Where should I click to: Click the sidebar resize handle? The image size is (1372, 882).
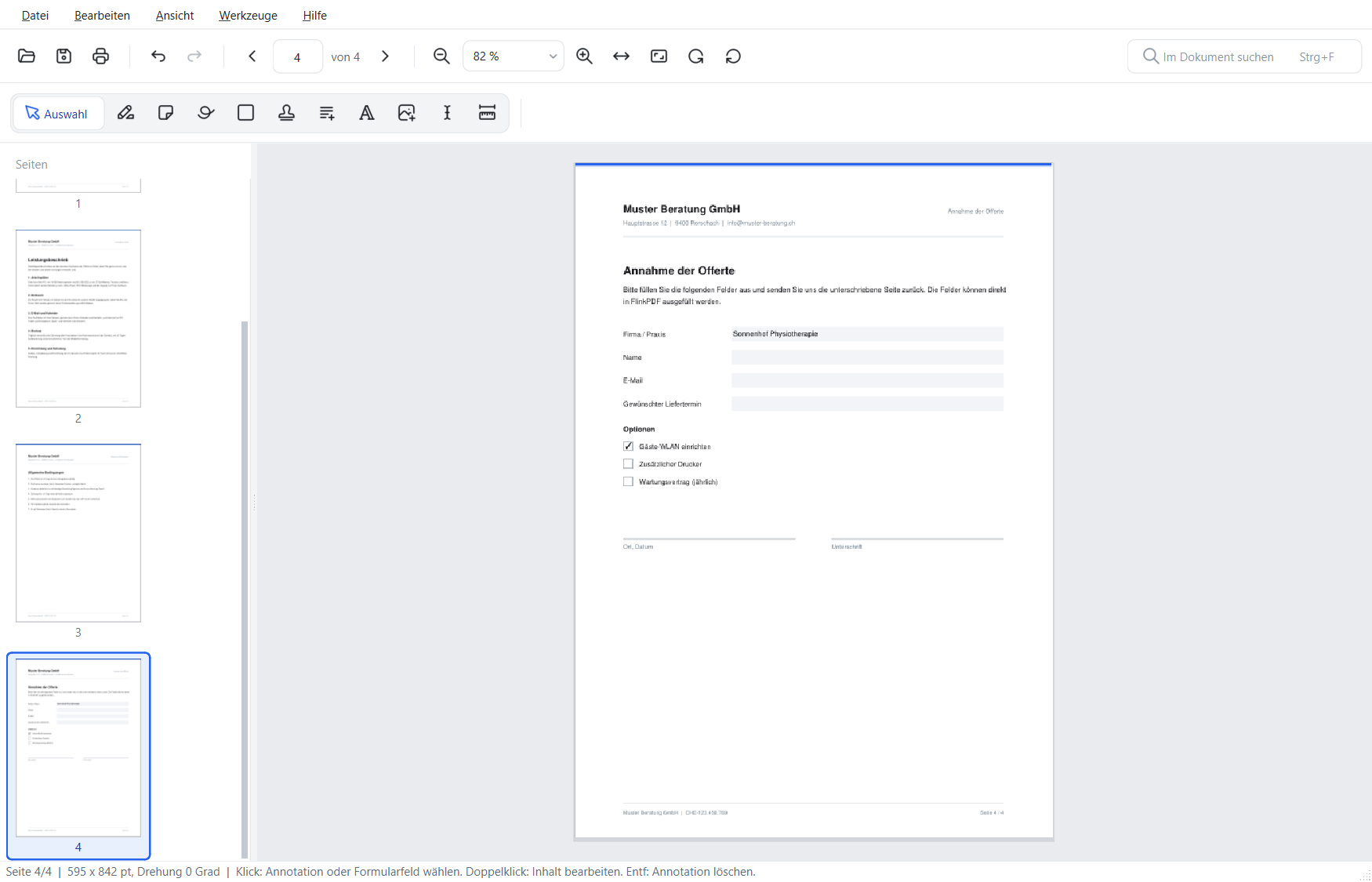pyautogui.click(x=254, y=502)
